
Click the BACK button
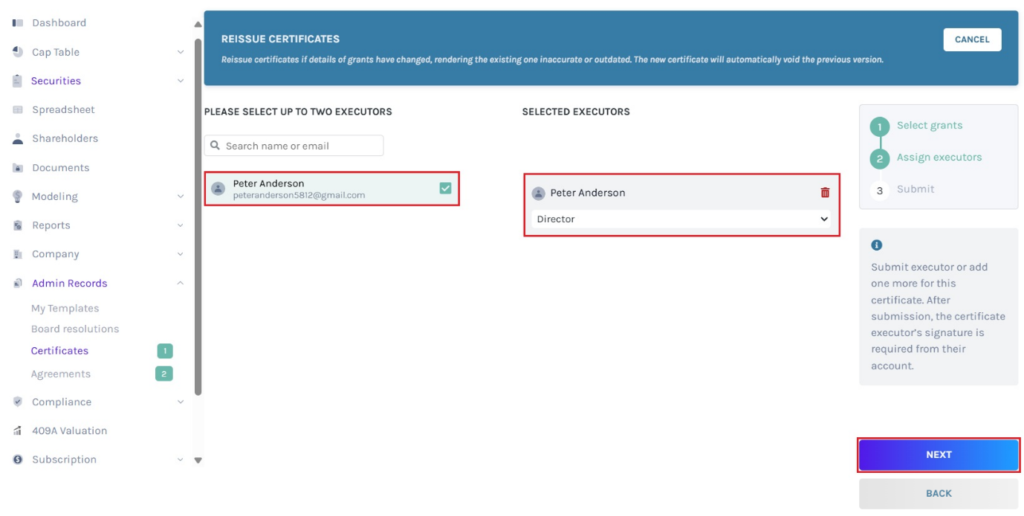938,493
